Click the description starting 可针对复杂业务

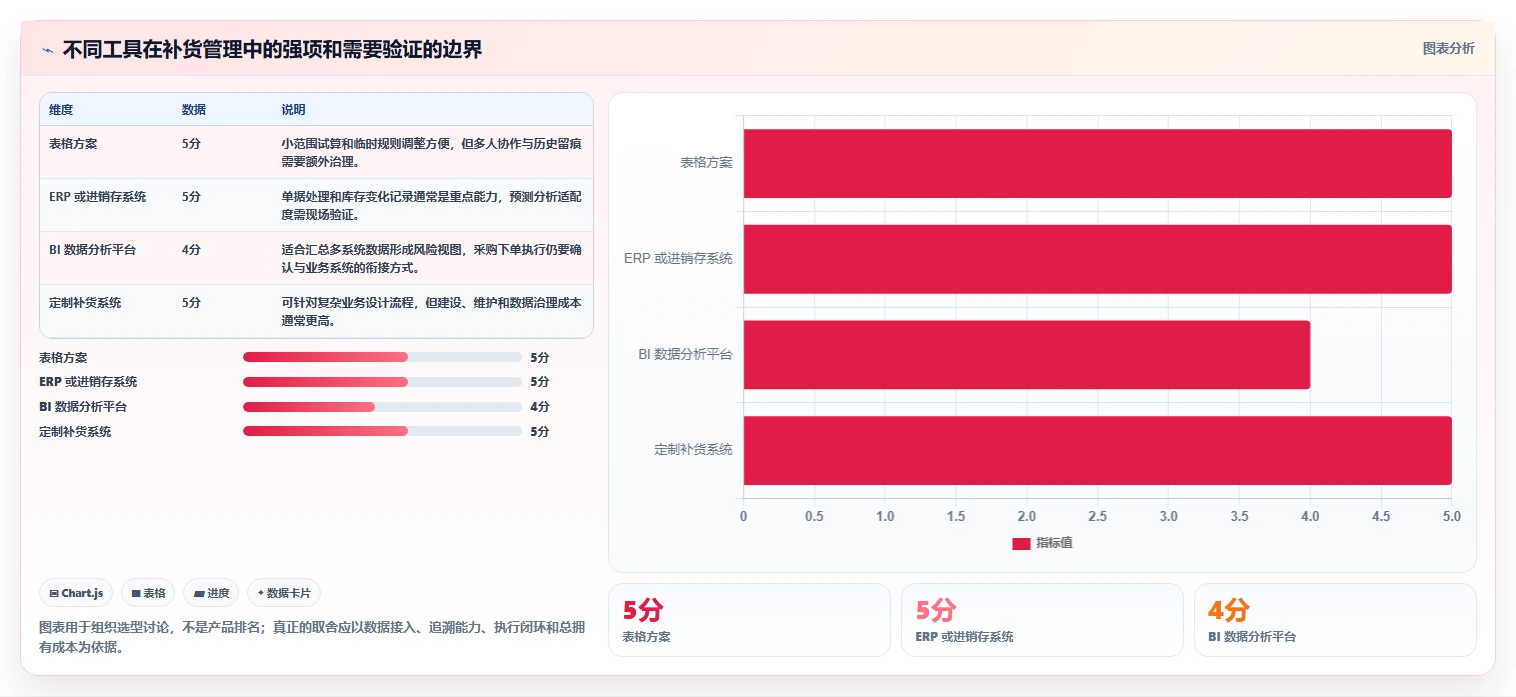(431, 311)
